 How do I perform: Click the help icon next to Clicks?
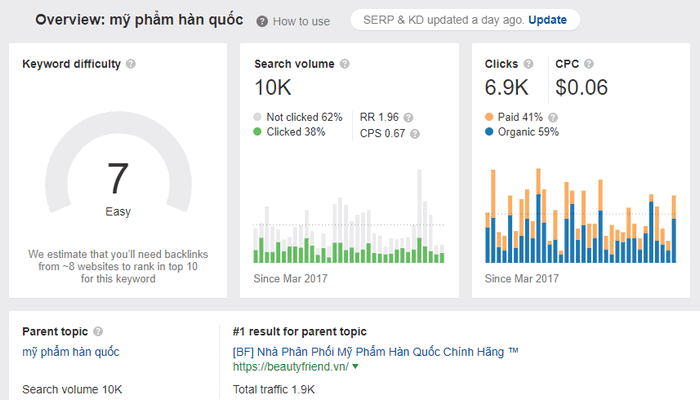528,64
